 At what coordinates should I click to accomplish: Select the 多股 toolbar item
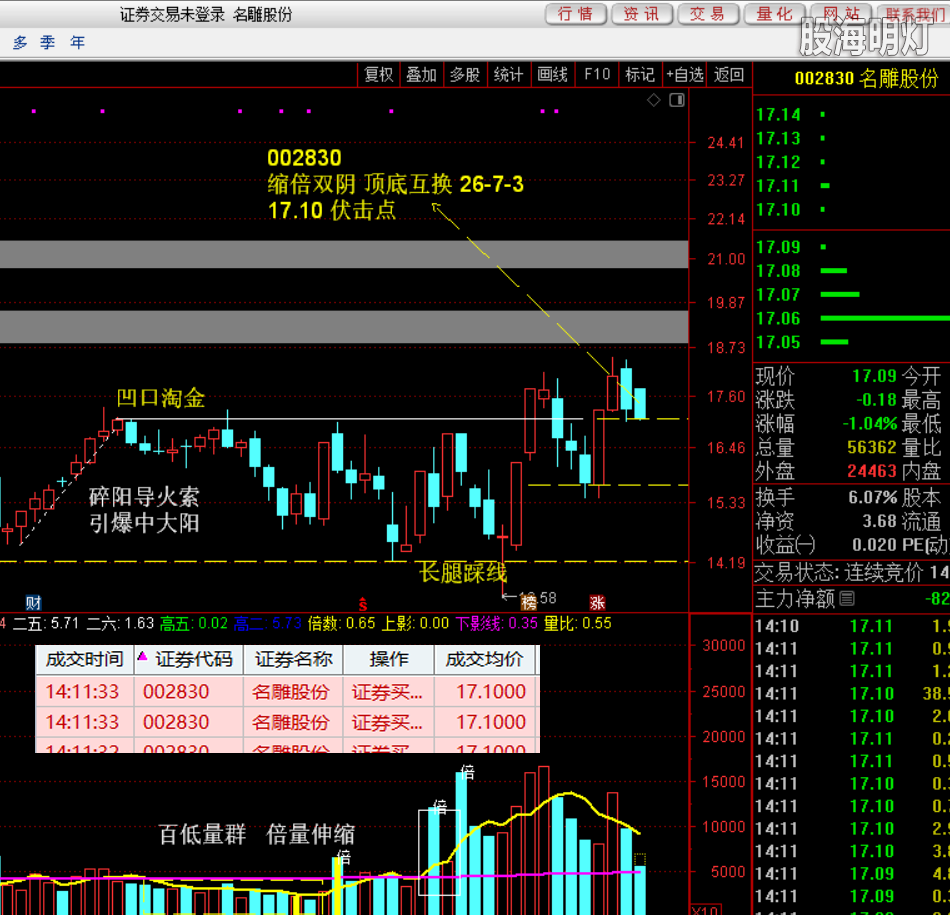click(x=465, y=75)
